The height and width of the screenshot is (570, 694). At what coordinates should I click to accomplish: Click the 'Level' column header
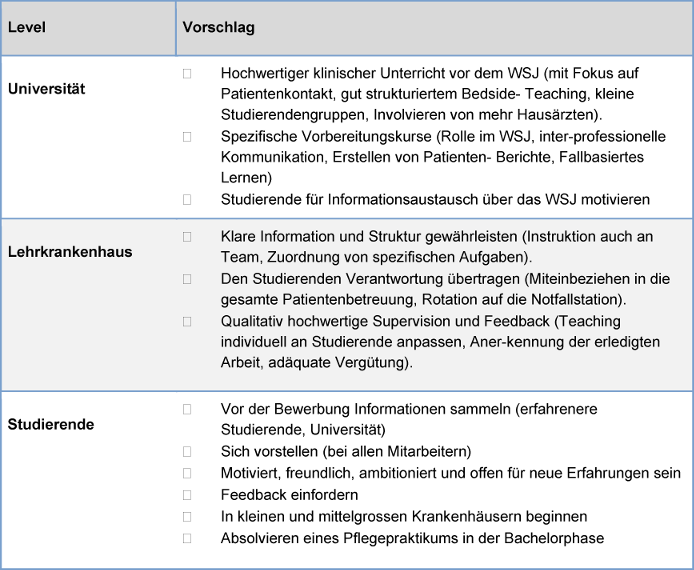26,27
